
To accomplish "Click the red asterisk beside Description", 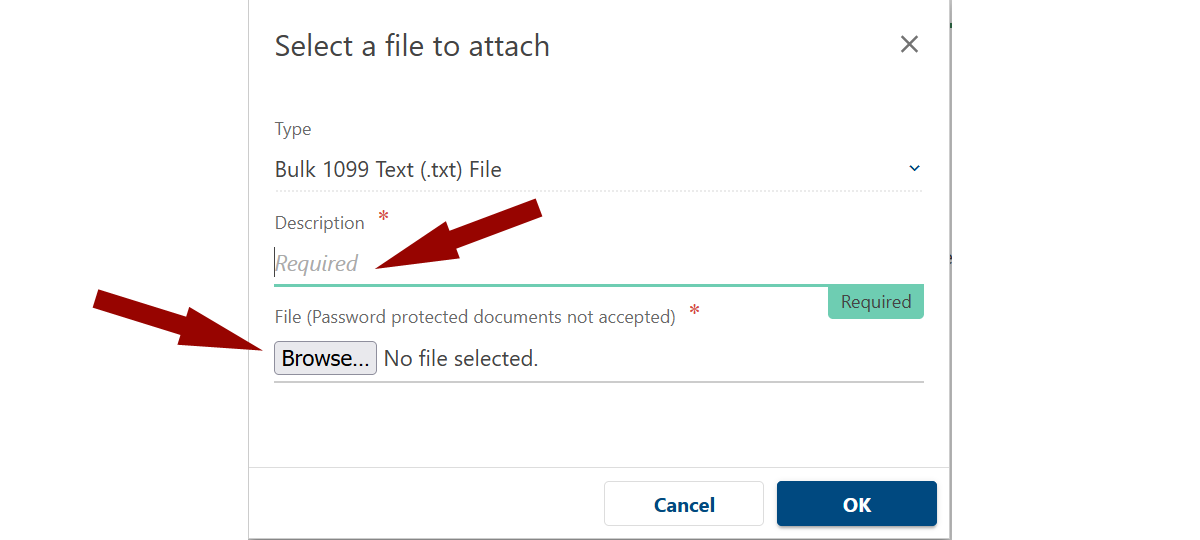I will [x=383, y=216].
